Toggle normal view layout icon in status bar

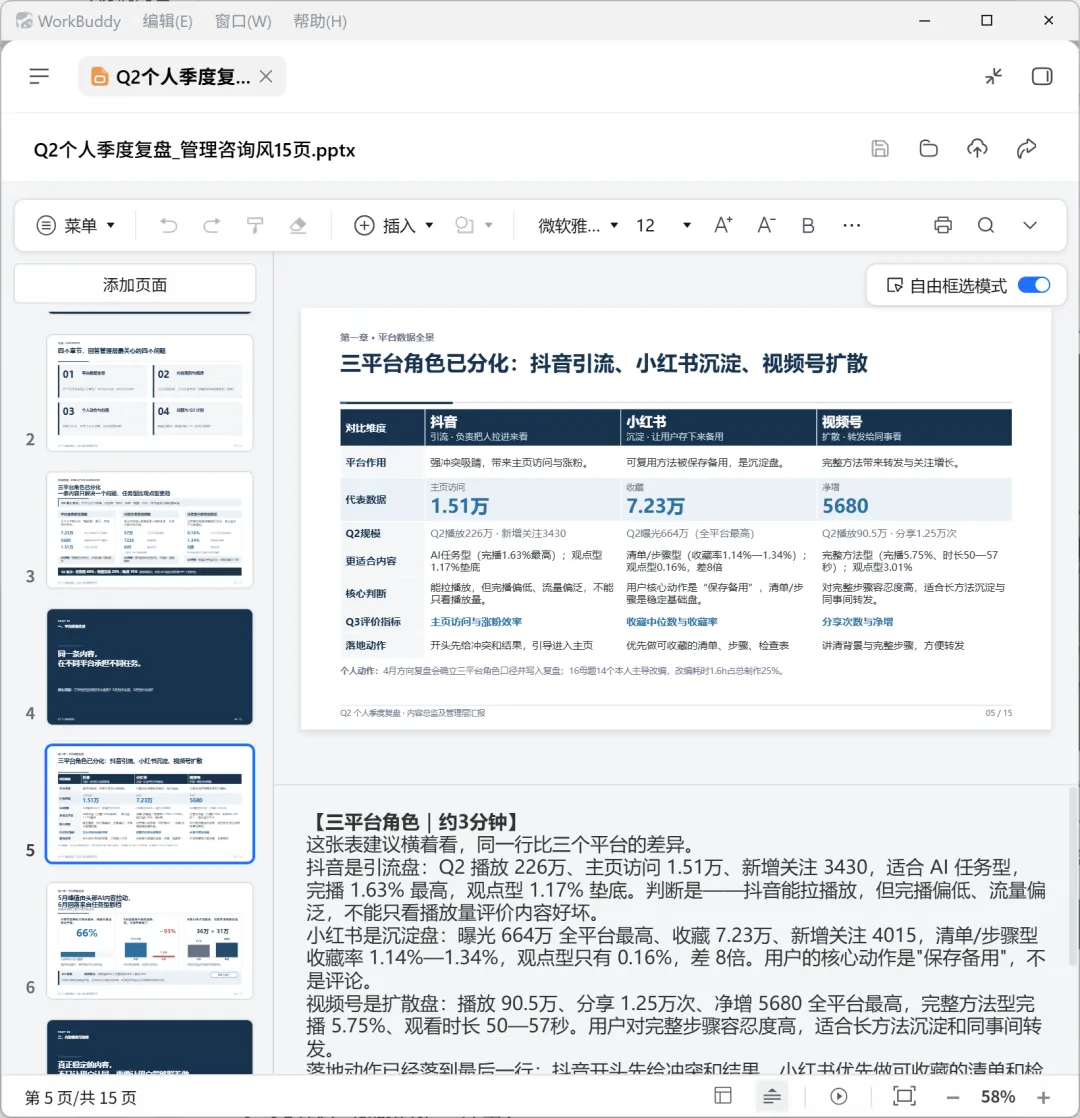pyautogui.click(x=723, y=1096)
